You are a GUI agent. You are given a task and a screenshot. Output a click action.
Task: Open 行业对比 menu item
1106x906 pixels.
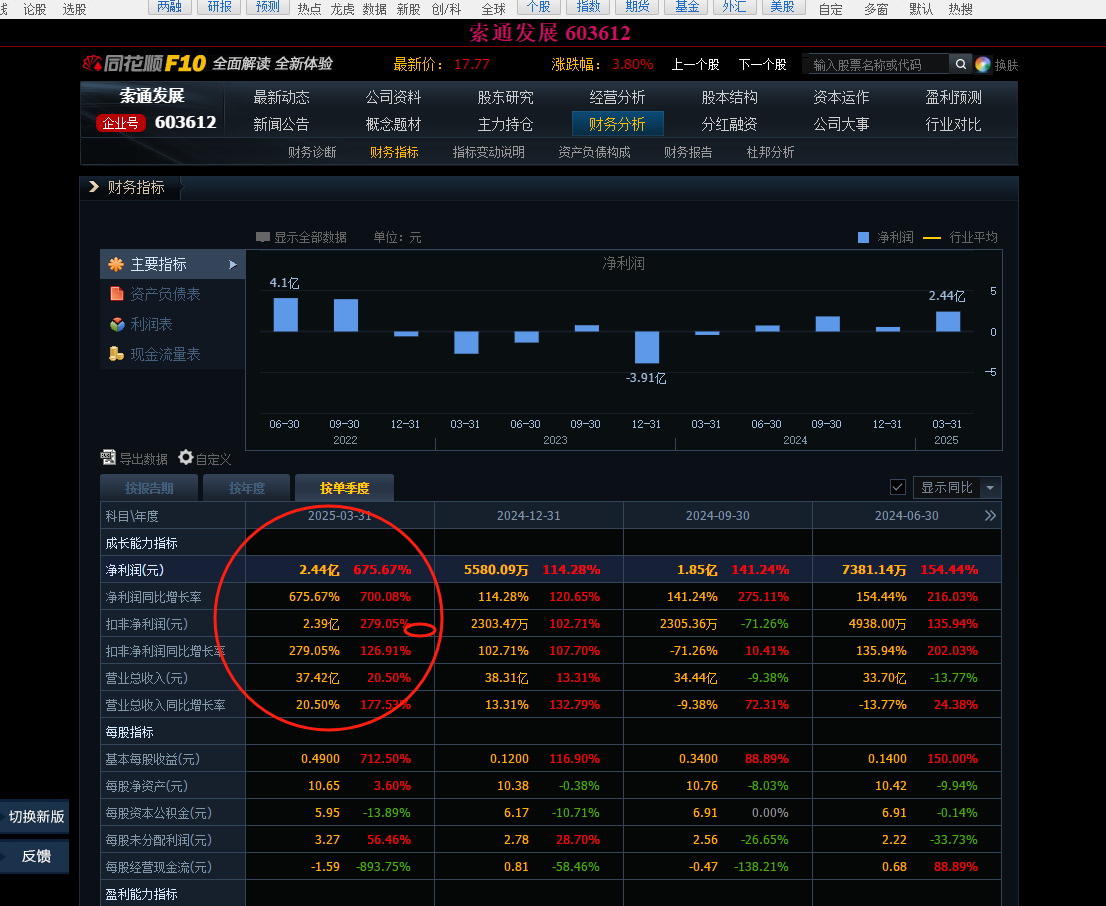click(x=953, y=124)
